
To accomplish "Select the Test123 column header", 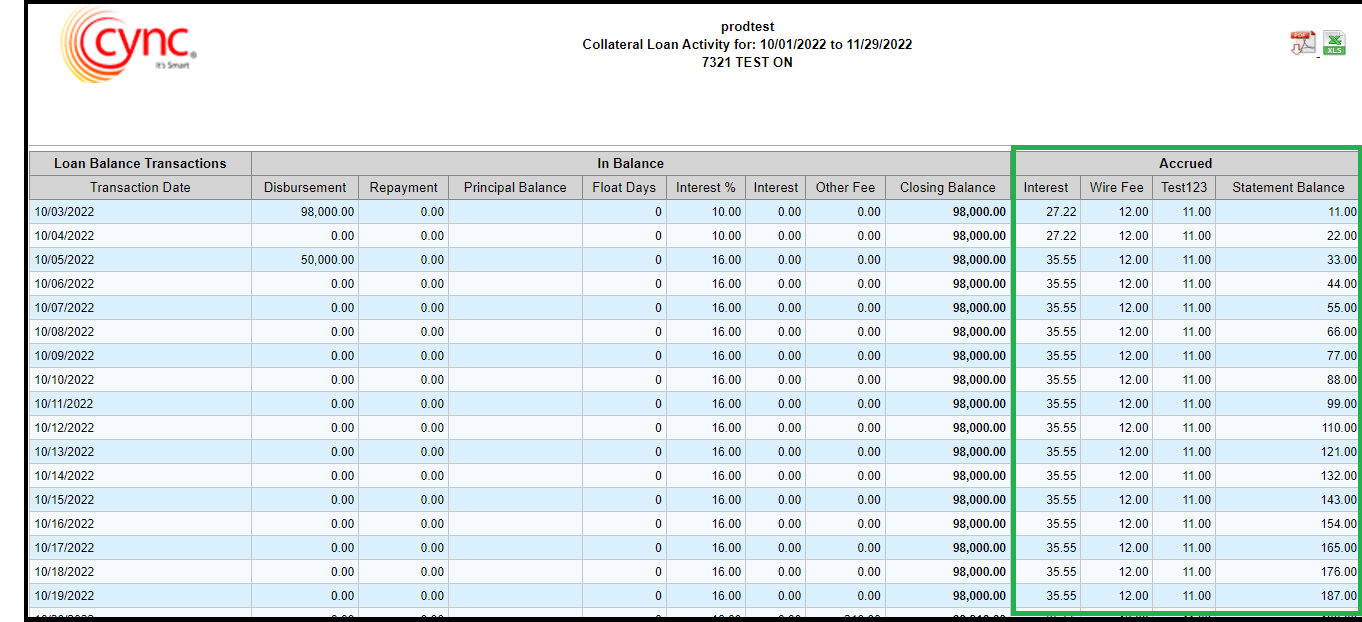I will (1184, 187).
